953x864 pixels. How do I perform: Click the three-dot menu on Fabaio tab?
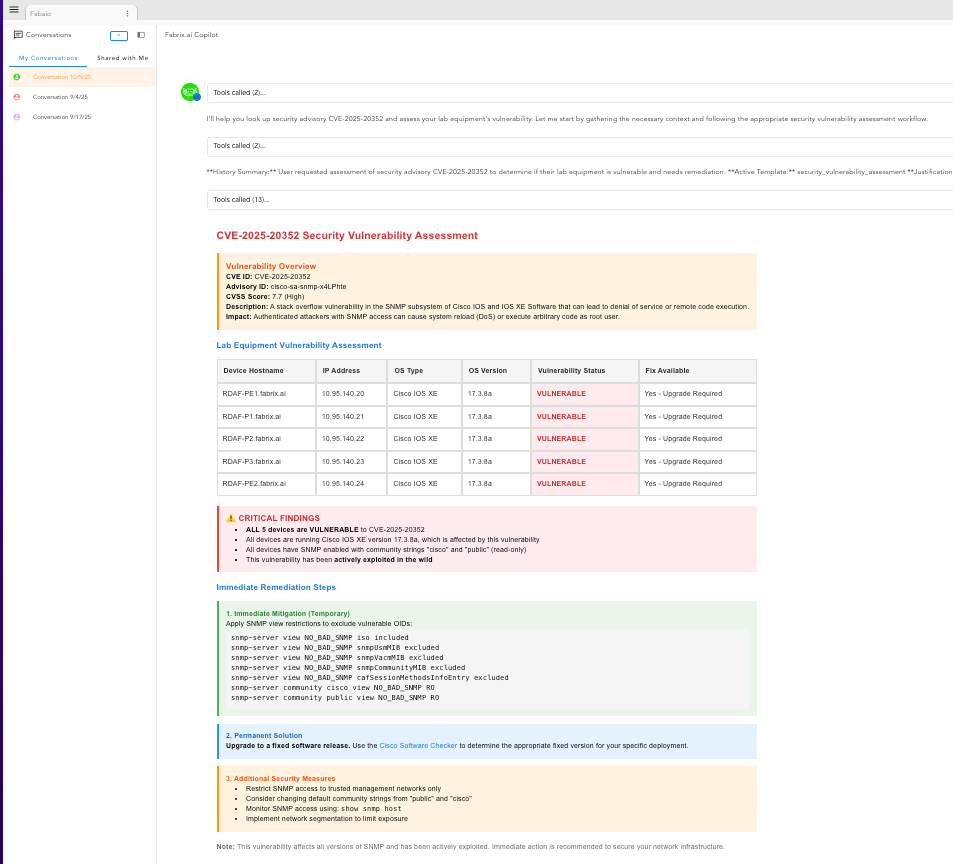(127, 13)
